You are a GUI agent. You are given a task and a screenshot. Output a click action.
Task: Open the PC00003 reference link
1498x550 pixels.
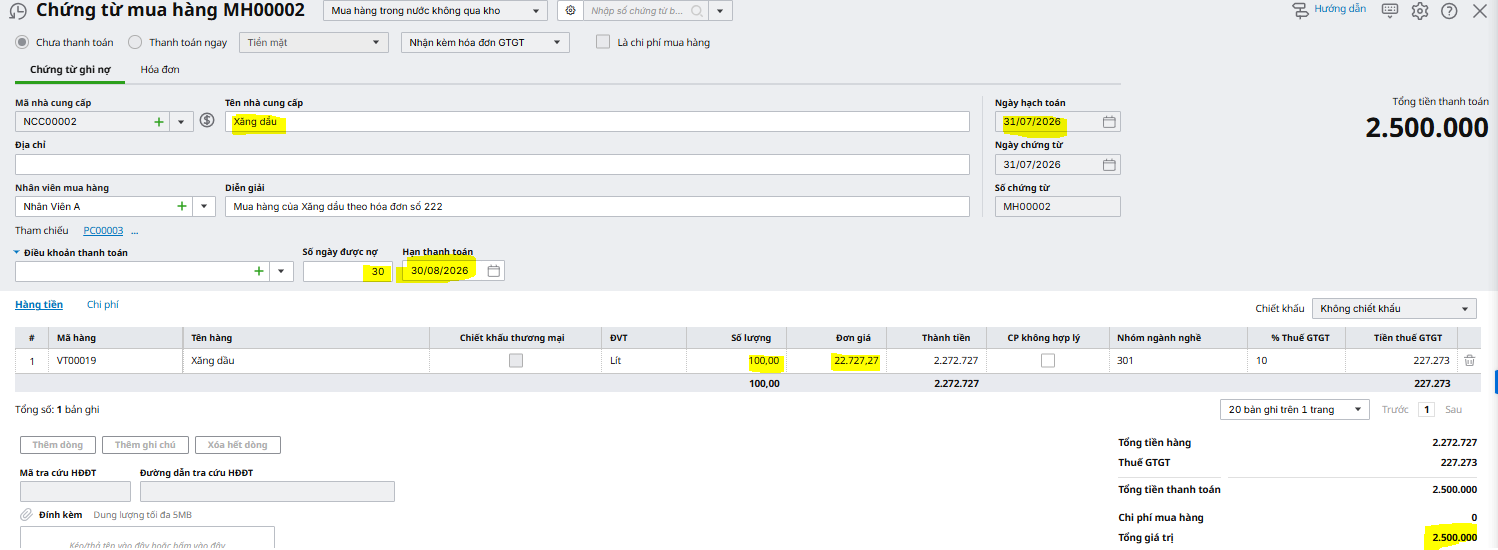pyautogui.click(x=103, y=231)
